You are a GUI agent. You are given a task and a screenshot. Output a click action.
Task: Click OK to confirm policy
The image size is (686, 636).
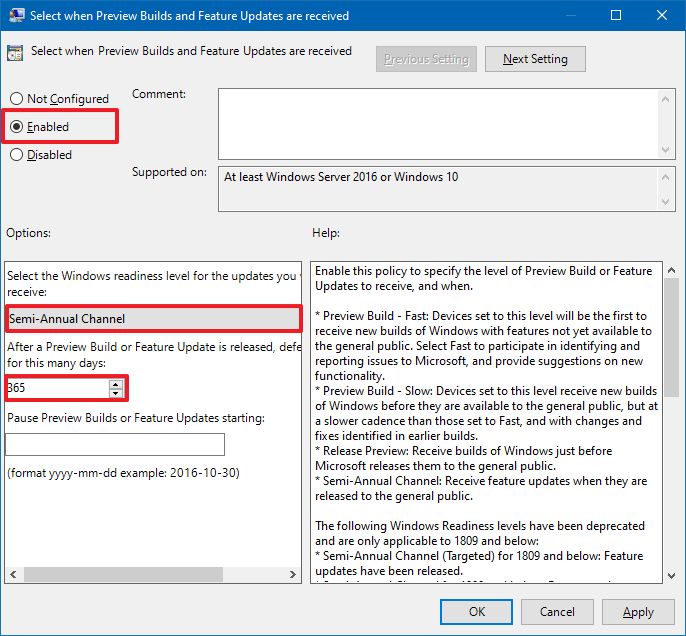(476, 612)
